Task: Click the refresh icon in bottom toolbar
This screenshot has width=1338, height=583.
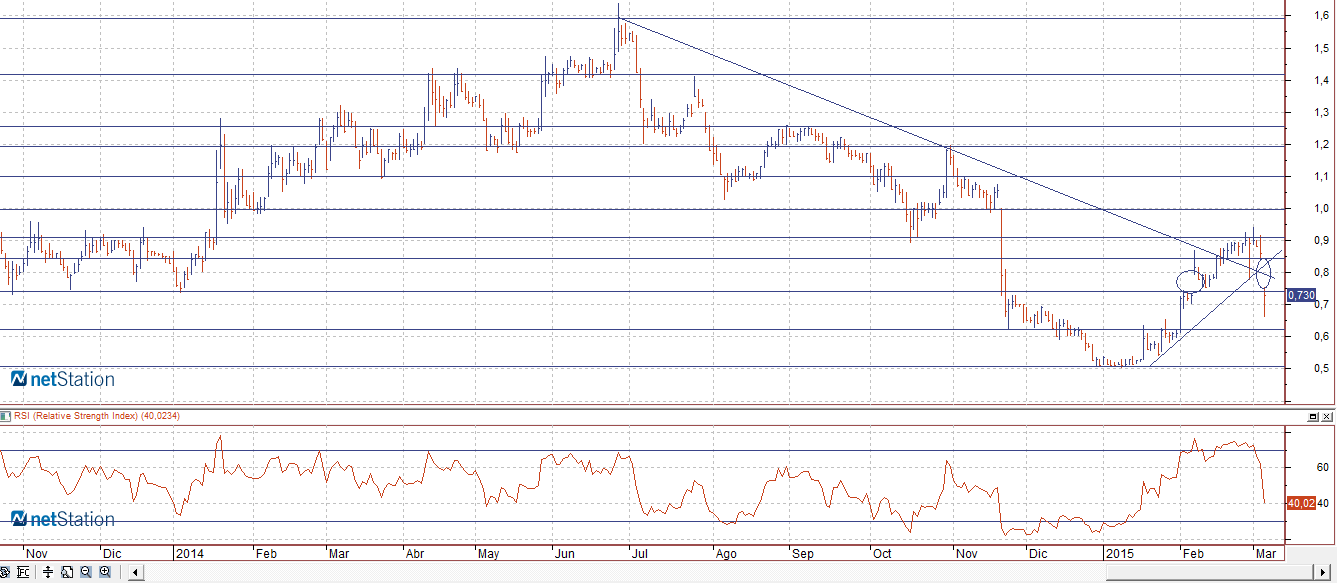Action: 5,572
